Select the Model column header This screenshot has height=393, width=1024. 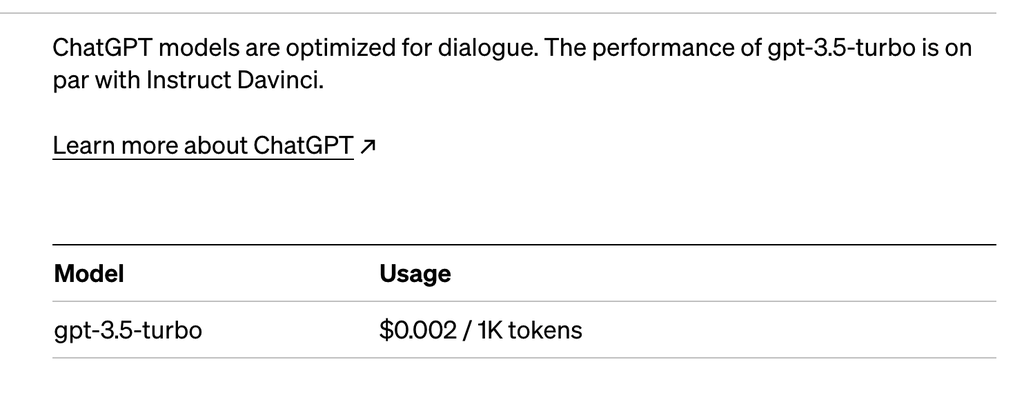click(x=89, y=274)
